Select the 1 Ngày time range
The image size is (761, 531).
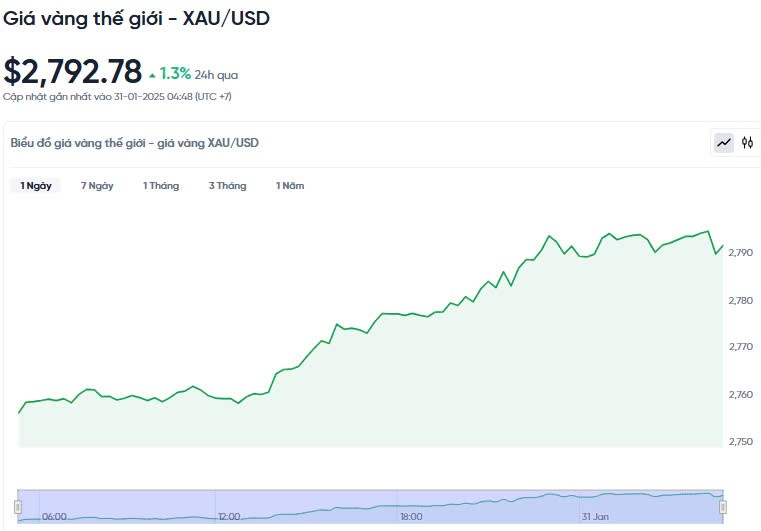pyautogui.click(x=36, y=186)
